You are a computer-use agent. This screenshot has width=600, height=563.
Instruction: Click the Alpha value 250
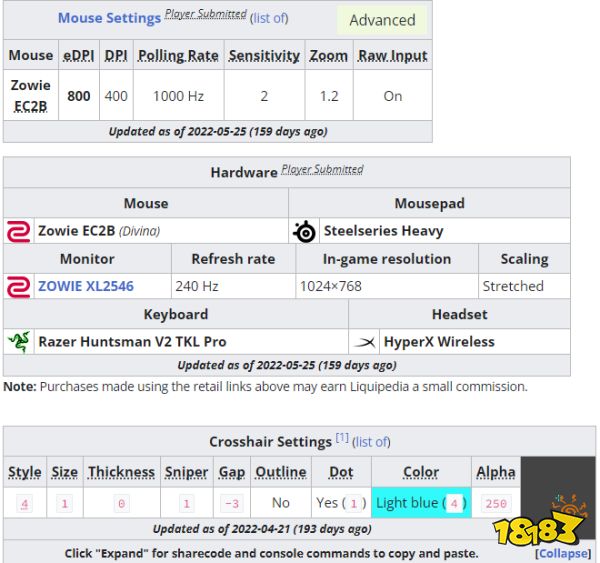(x=496, y=503)
